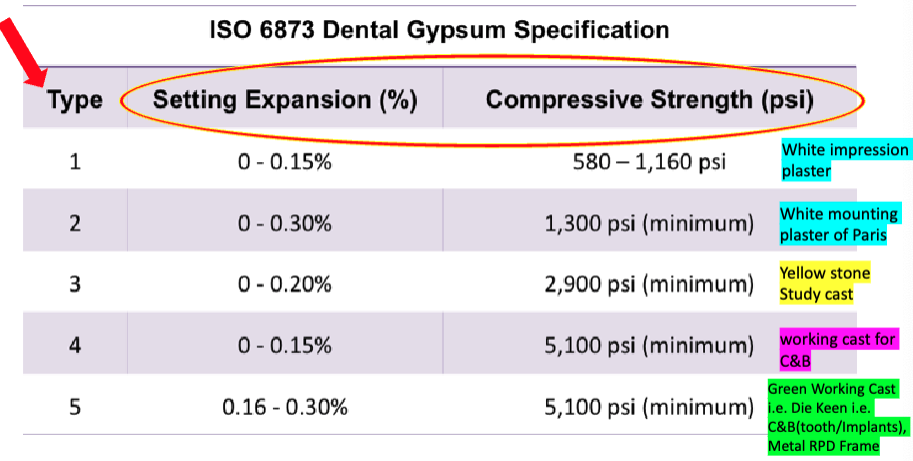Select the "0.16 - 0.30%" expansion cell

tap(285, 407)
